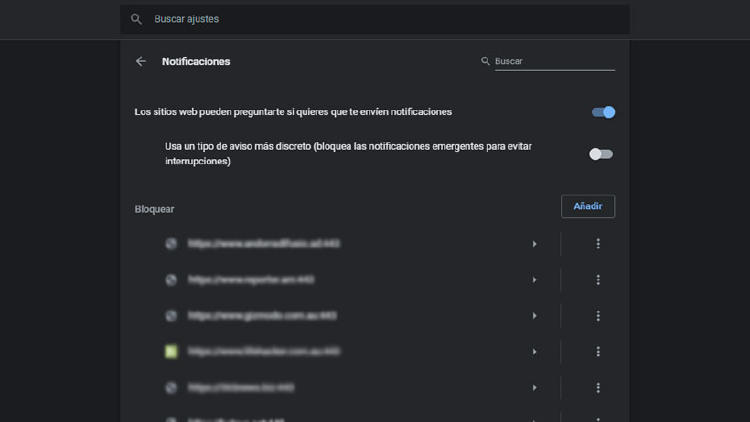Open three-dot menu for the gizmodo.com.au entry
750x422 pixels.
[x=598, y=316]
